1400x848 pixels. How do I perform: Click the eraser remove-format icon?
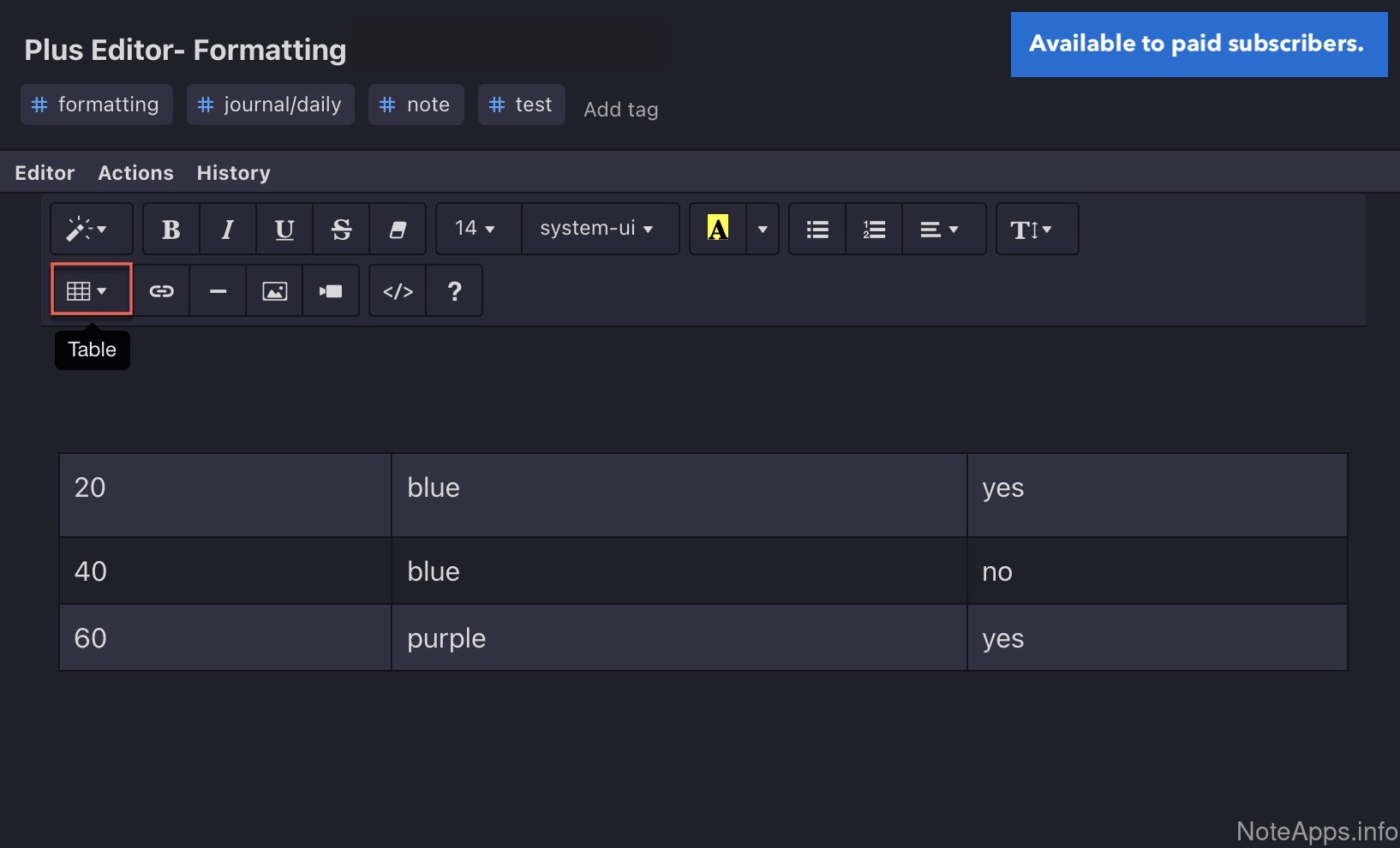coord(398,230)
